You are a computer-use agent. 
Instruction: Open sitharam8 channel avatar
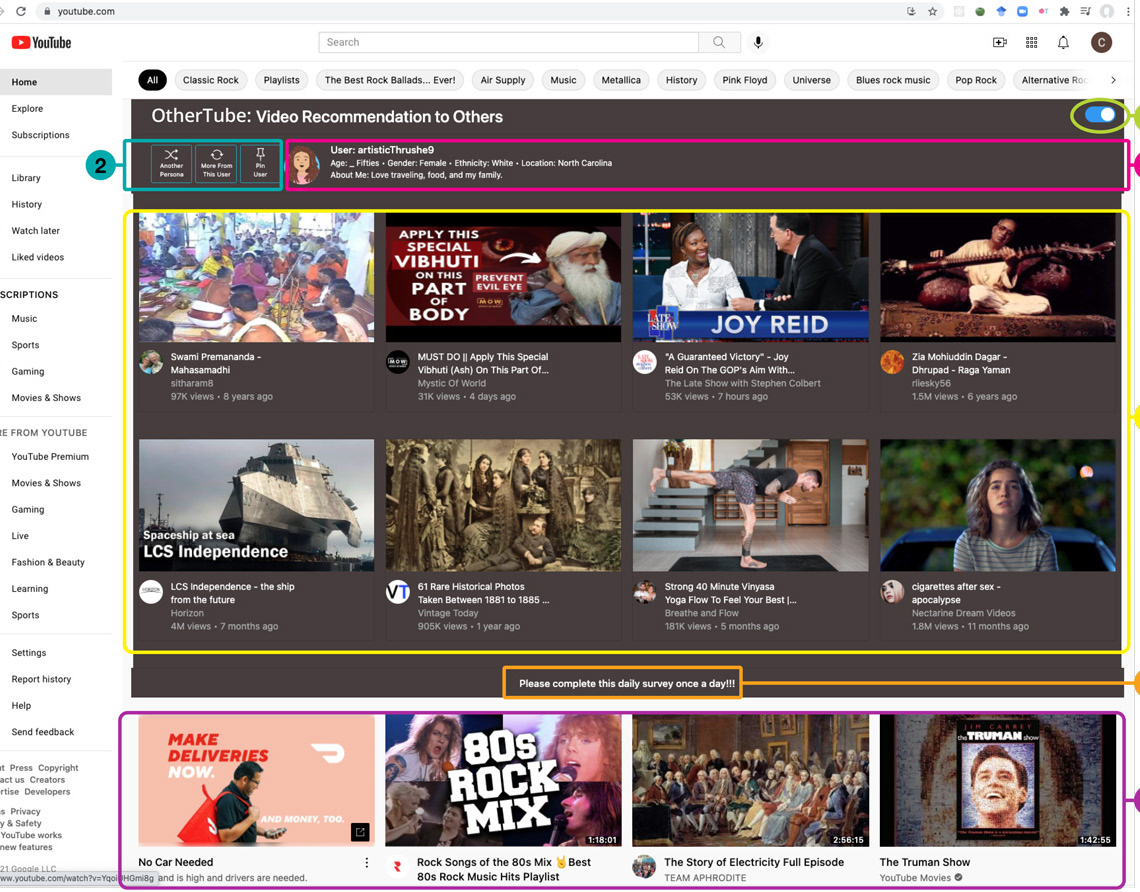(150, 362)
